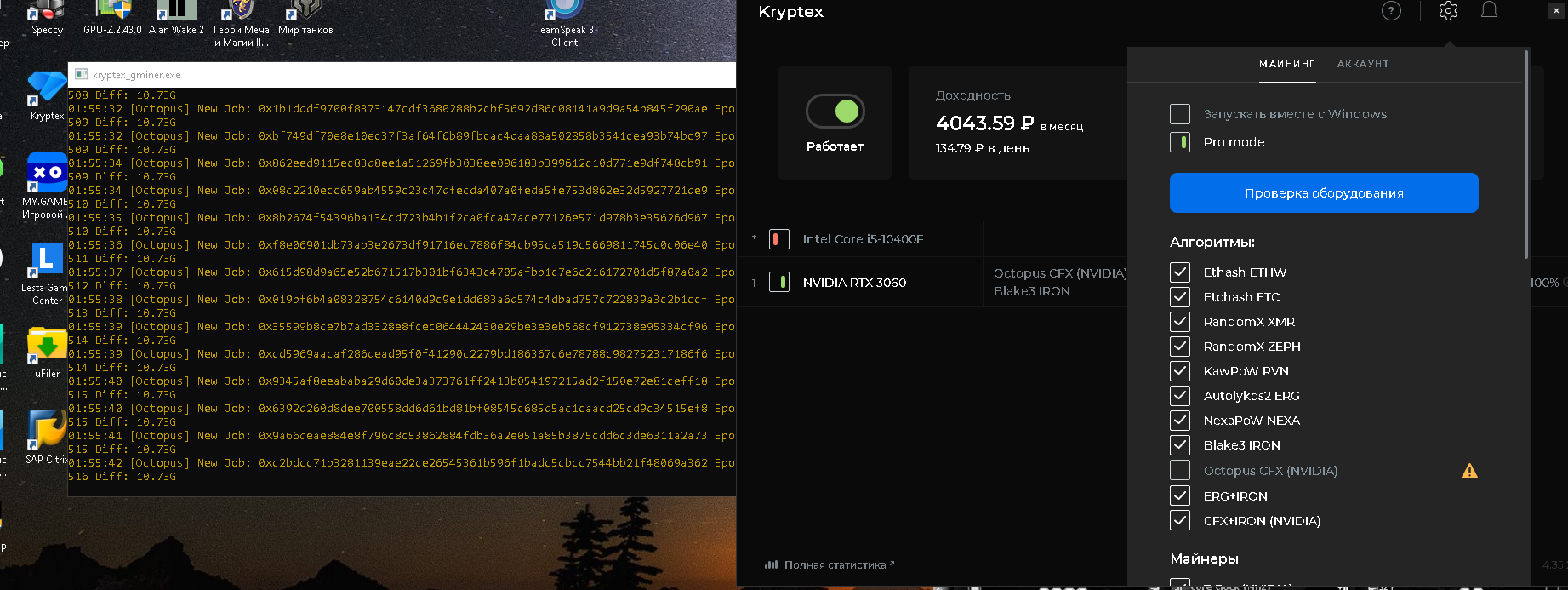Toggle NVIDIA RTX 3060 device indicator

[x=778, y=282]
